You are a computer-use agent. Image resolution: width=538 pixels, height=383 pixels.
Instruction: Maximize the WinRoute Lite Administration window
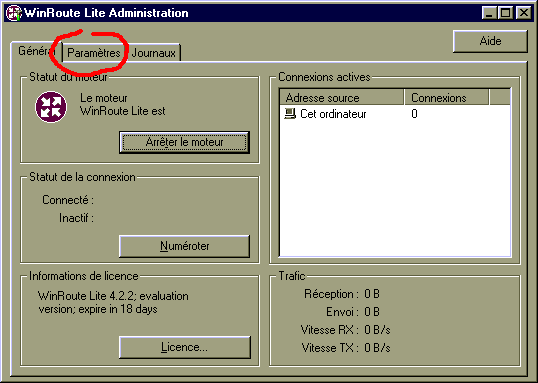pyautogui.click(x=505, y=13)
